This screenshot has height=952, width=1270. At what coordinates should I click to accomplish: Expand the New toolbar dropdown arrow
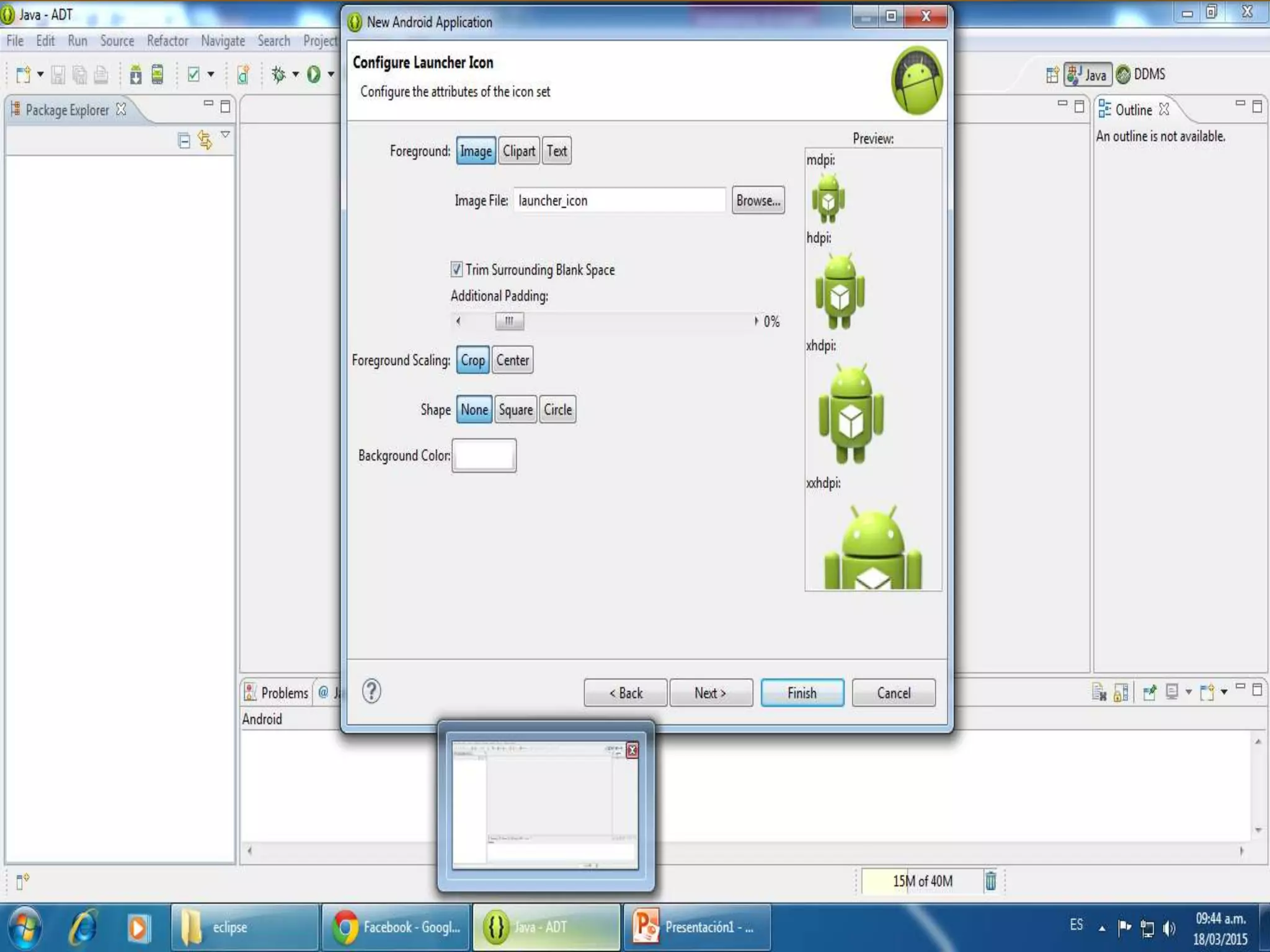pos(40,75)
